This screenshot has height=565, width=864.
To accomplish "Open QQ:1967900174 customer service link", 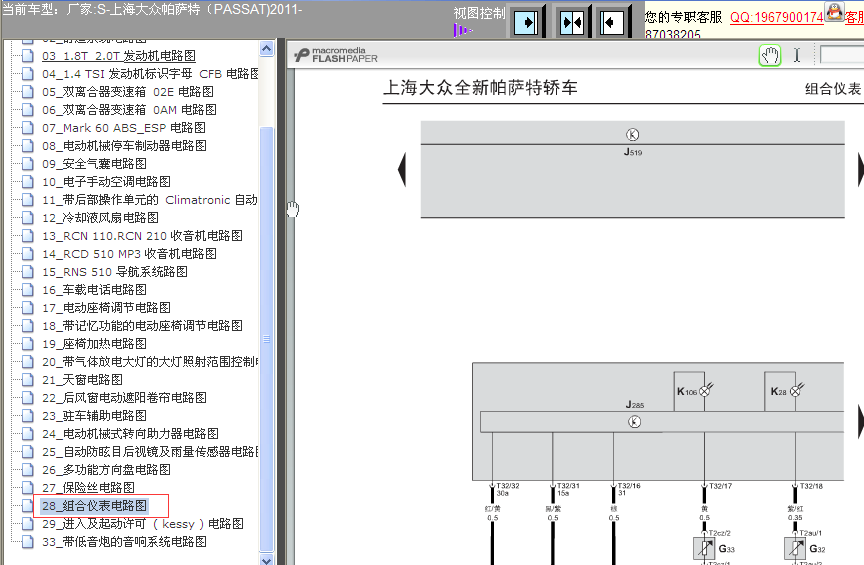I will point(776,18).
